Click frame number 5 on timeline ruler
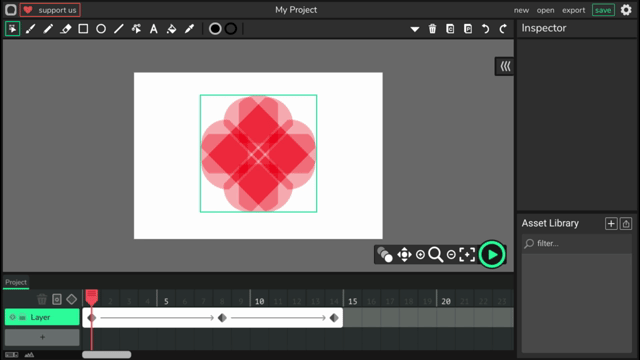Image resolution: width=640 pixels, height=360 pixels. point(166,301)
